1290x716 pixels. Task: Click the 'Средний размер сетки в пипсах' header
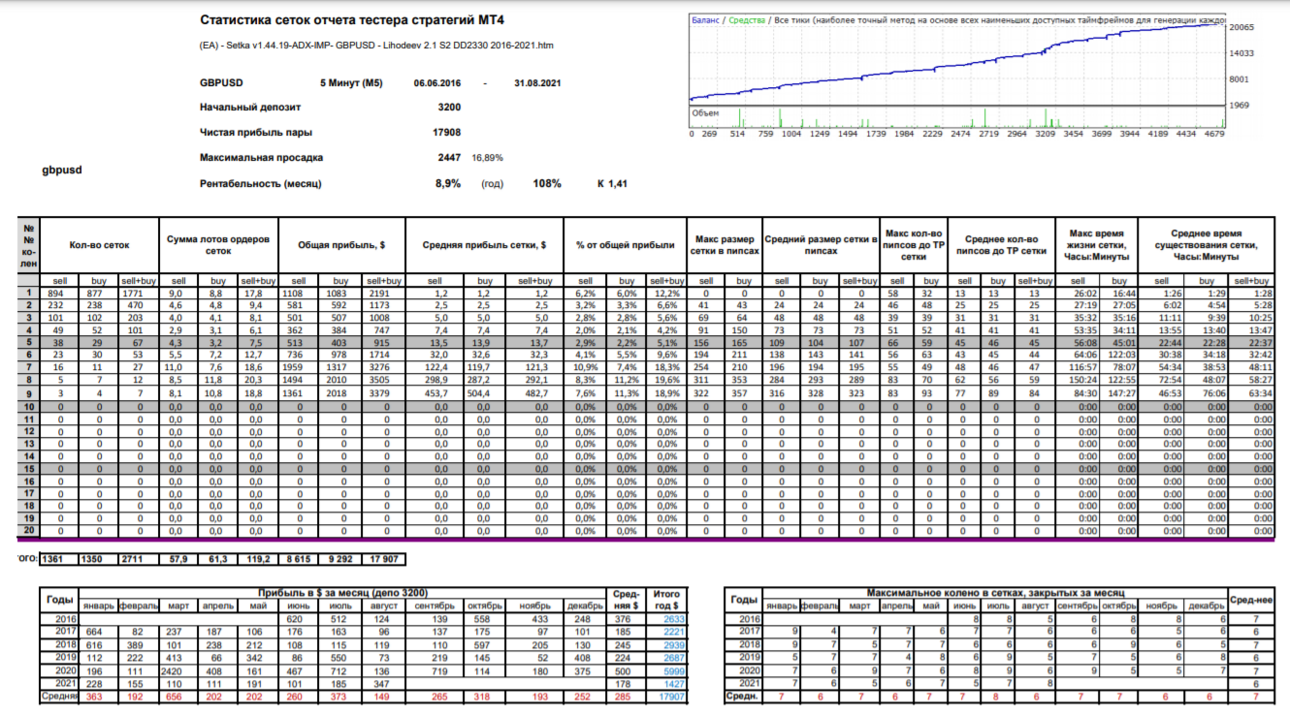[820, 245]
